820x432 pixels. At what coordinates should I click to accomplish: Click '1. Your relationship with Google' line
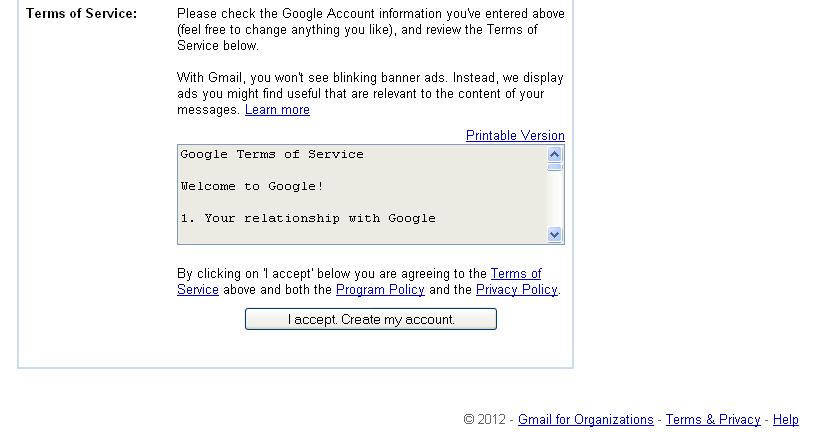coord(308,218)
